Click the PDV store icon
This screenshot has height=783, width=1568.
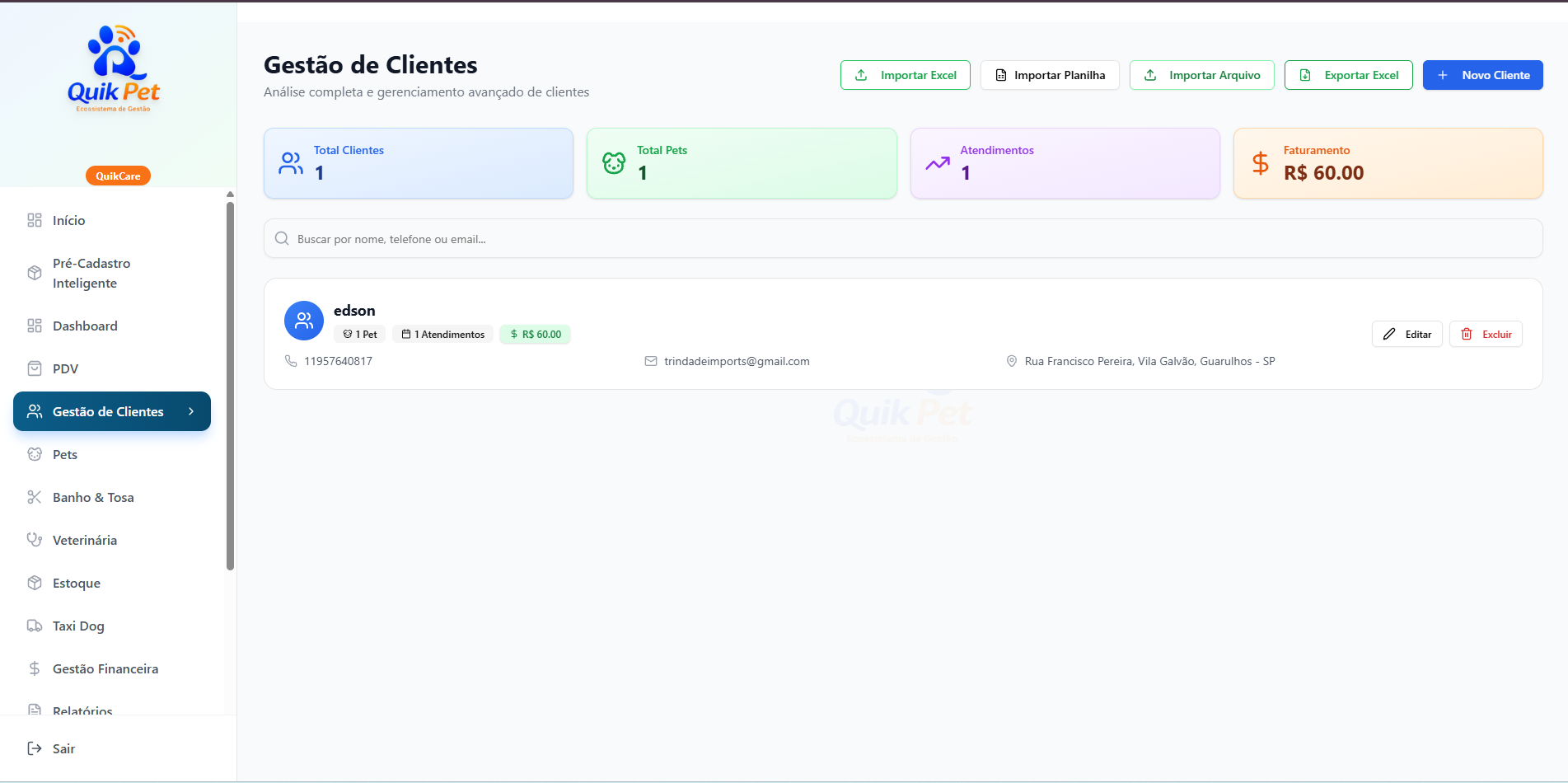[x=35, y=368]
